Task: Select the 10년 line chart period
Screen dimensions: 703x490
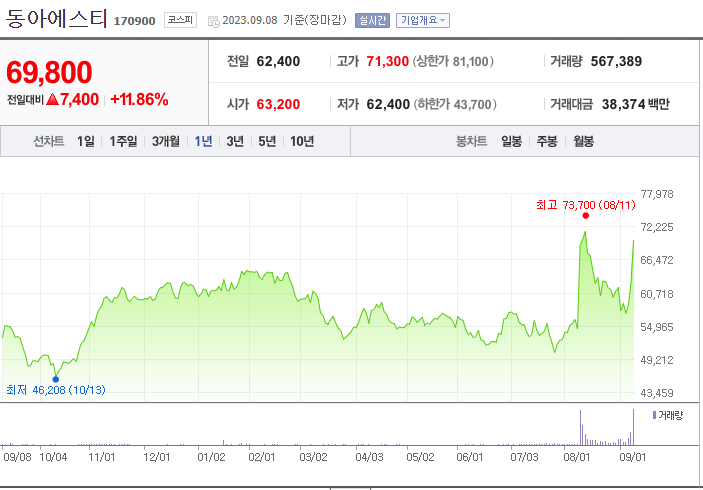Action: [302, 141]
